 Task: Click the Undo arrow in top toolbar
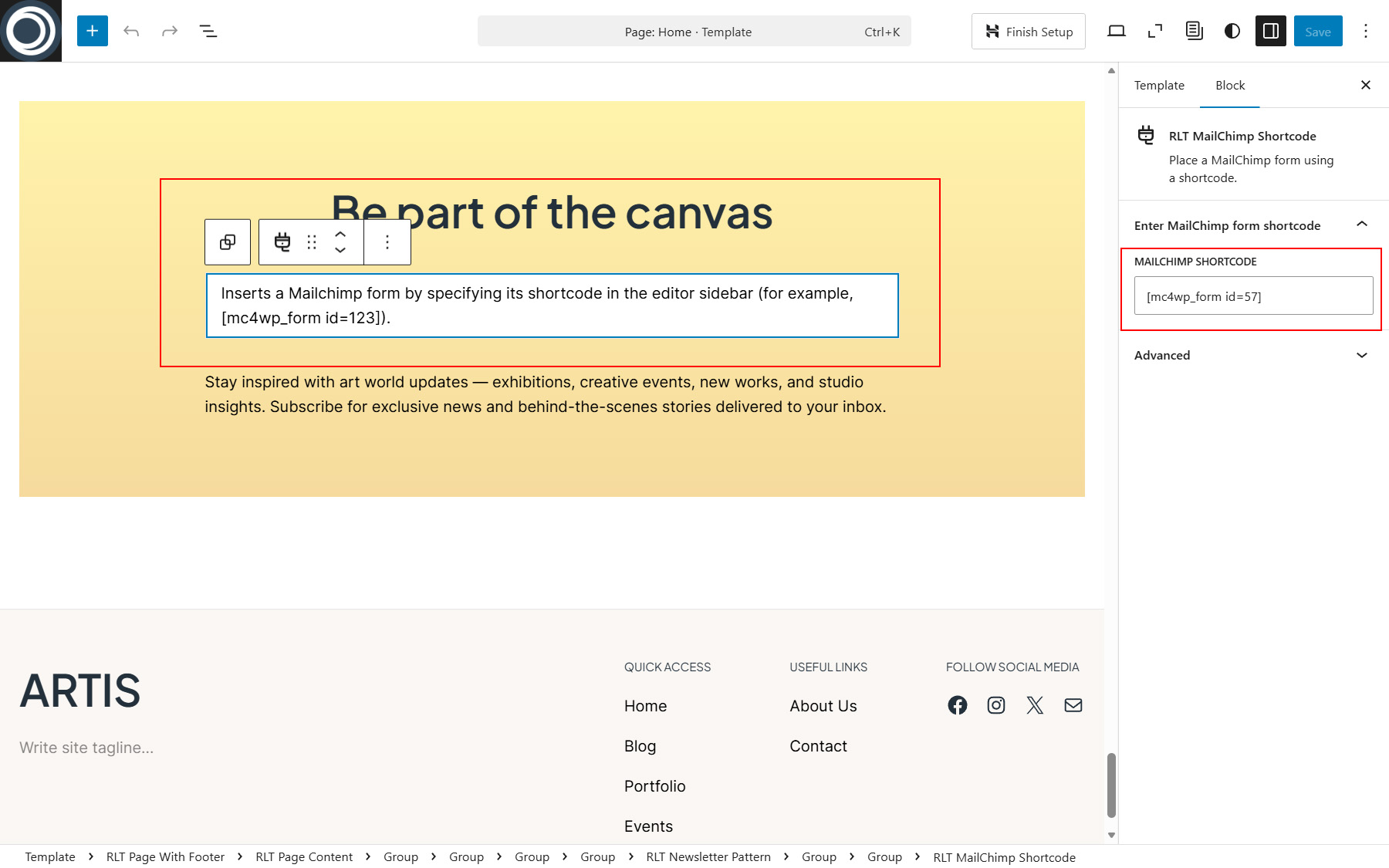pyautogui.click(x=131, y=31)
